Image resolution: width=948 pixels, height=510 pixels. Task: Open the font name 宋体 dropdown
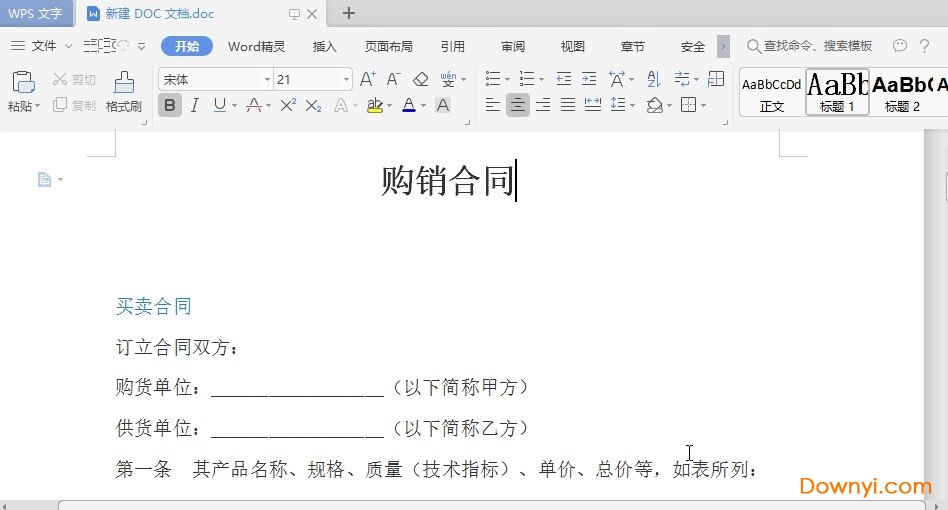tap(267, 80)
